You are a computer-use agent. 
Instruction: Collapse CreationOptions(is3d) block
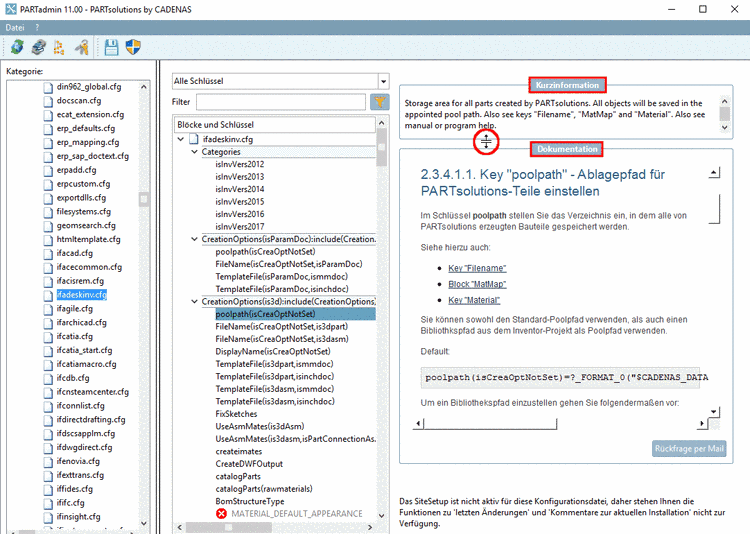194,301
